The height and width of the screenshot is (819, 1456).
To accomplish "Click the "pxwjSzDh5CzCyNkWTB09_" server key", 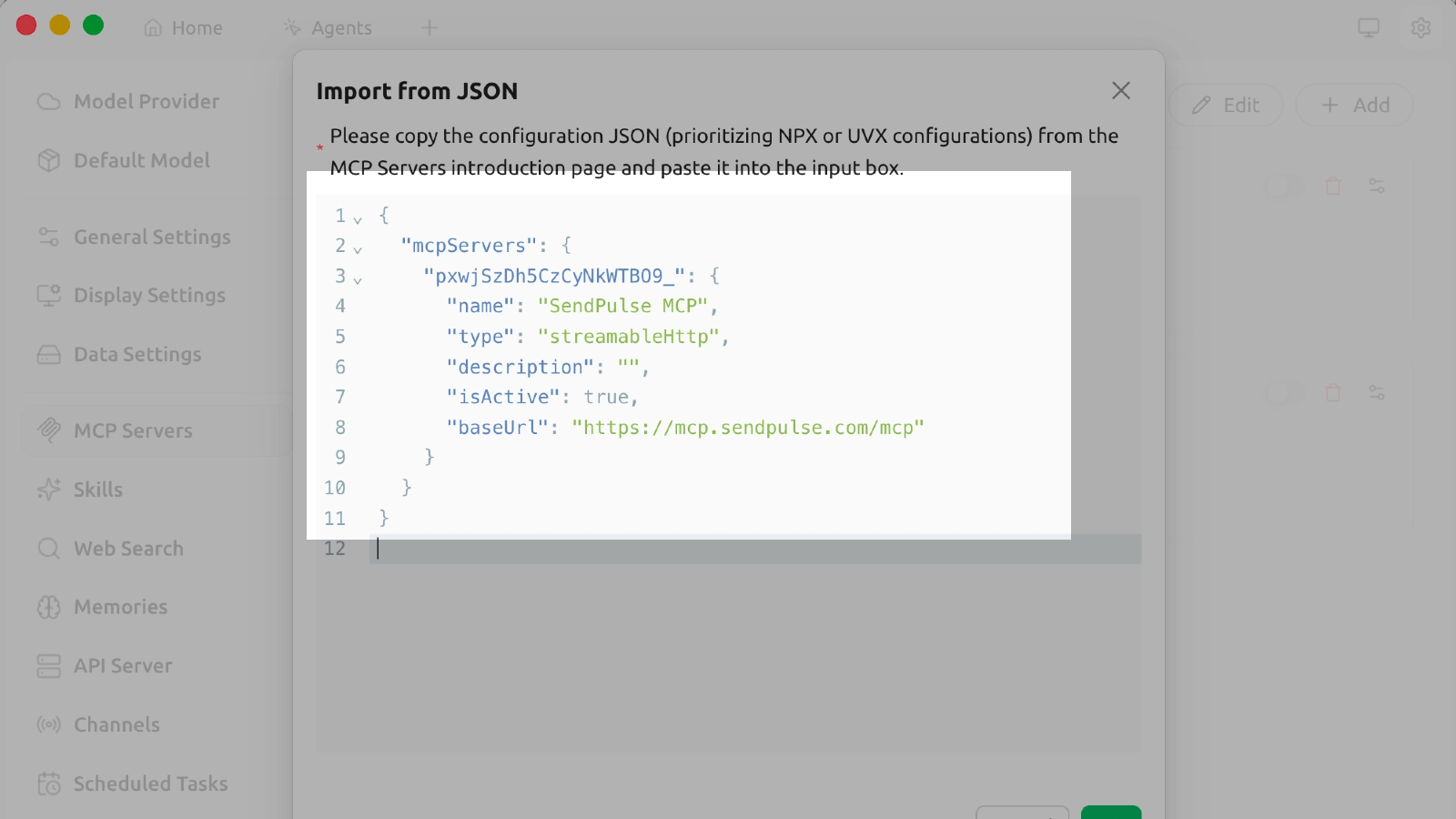I will coord(554,276).
